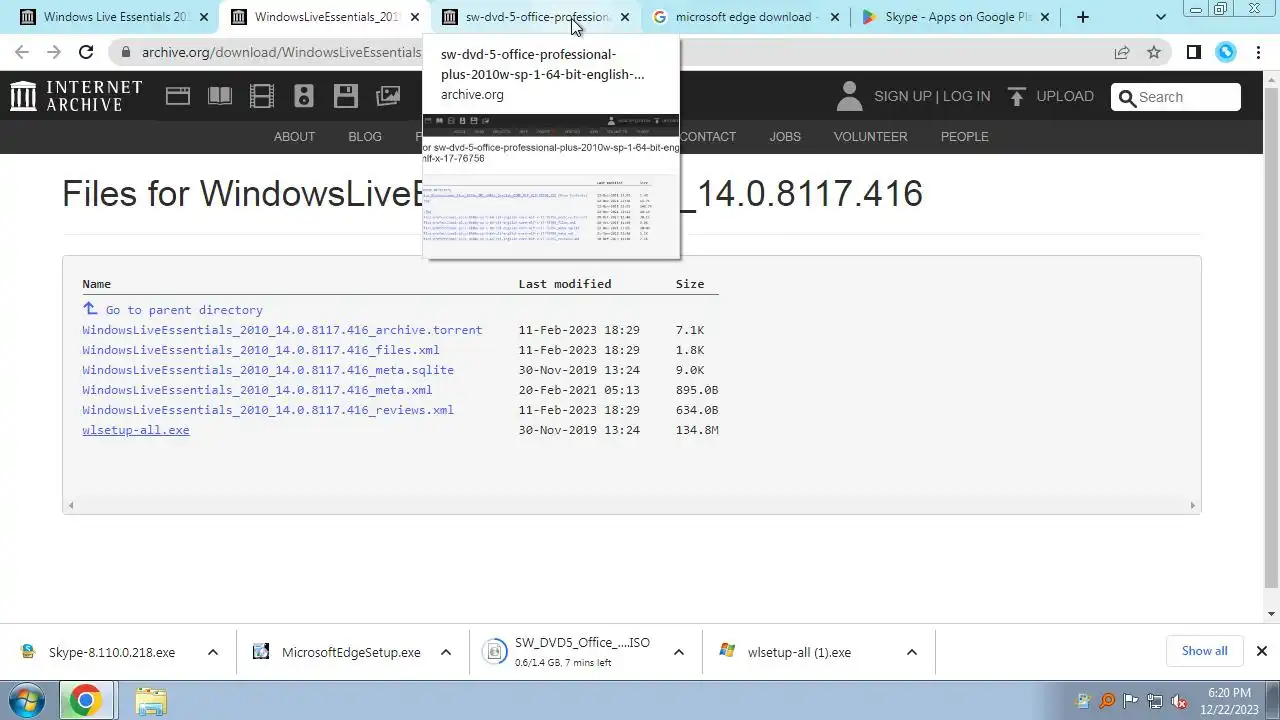Image resolution: width=1280 pixels, height=720 pixels.
Task: Go forward in browser history
Action: (54, 52)
